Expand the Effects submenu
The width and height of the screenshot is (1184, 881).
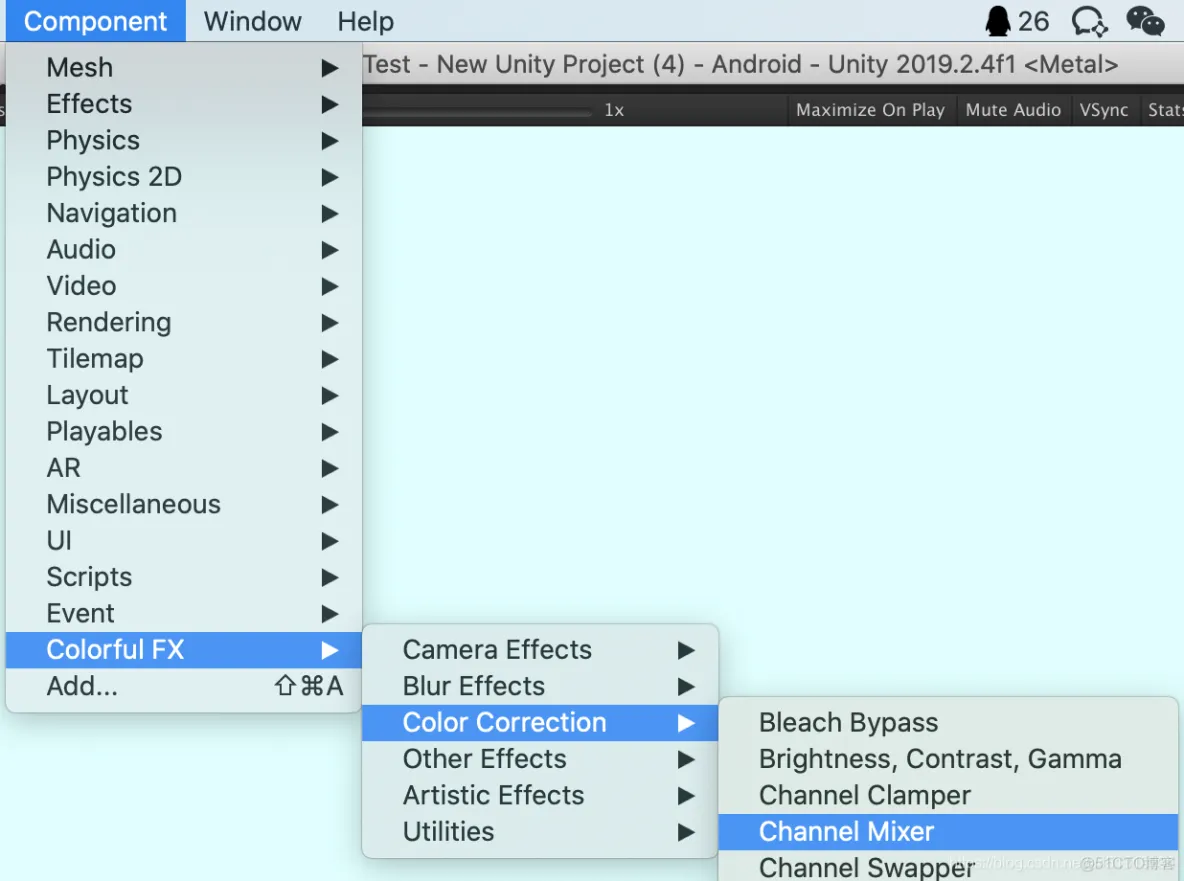[183, 103]
